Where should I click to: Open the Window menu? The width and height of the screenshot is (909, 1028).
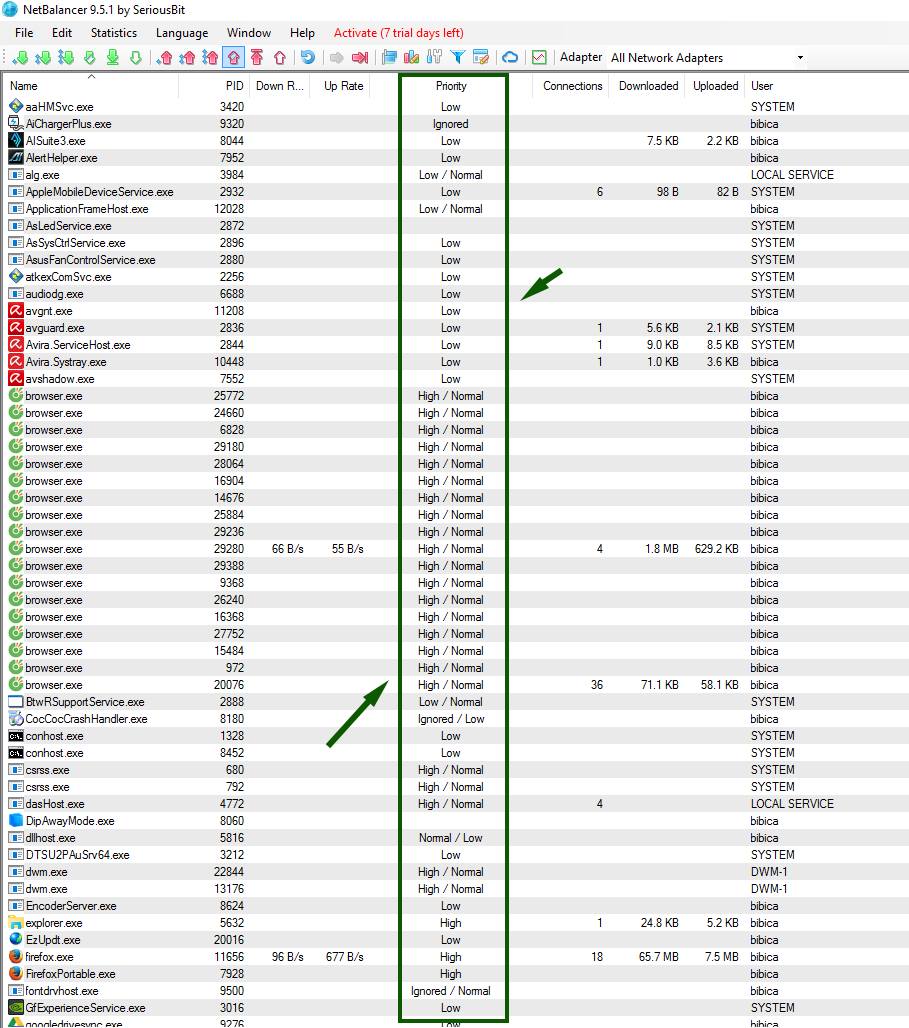249,33
